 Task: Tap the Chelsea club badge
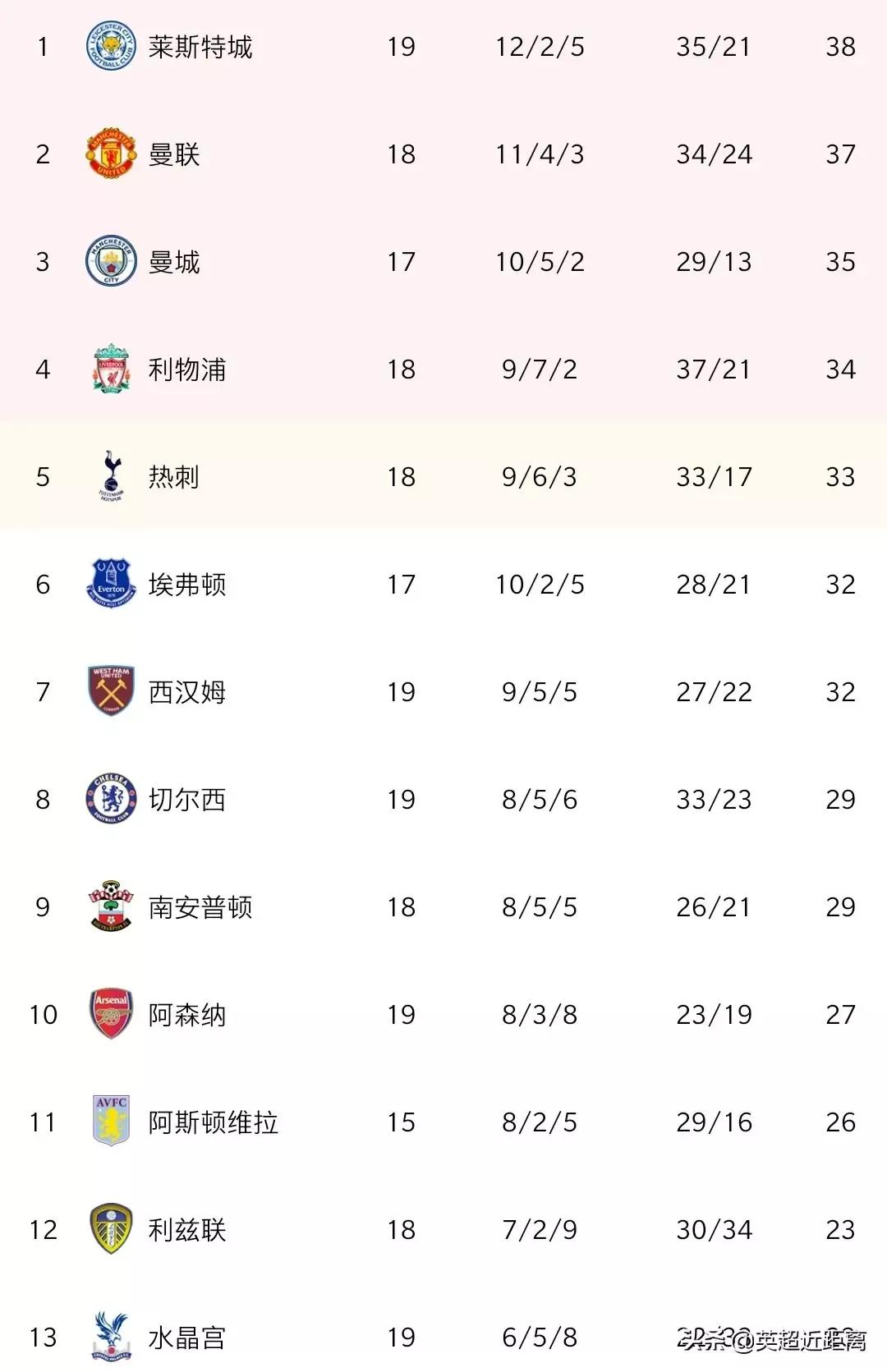[111, 799]
